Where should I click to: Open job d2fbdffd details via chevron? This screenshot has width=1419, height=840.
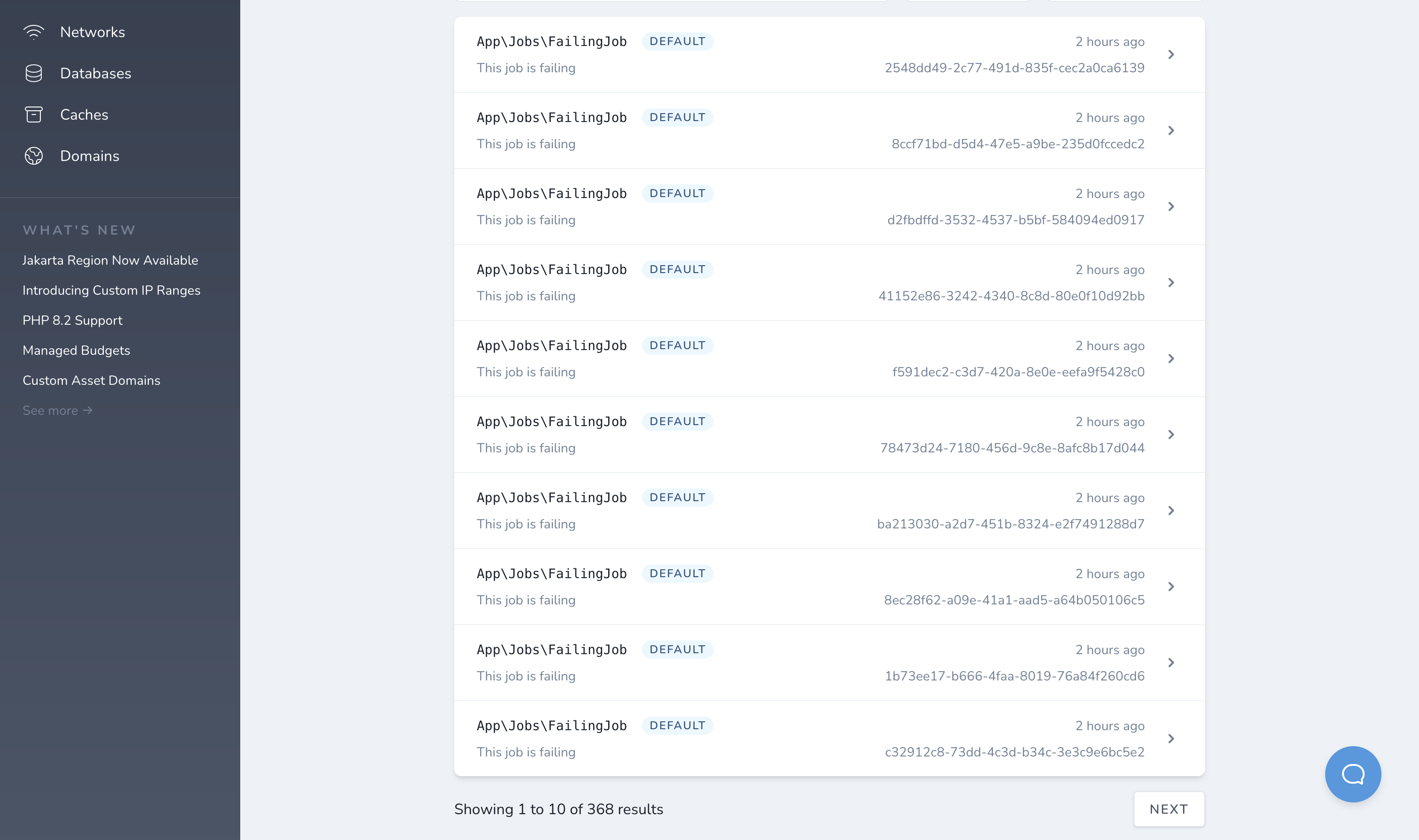(1170, 206)
